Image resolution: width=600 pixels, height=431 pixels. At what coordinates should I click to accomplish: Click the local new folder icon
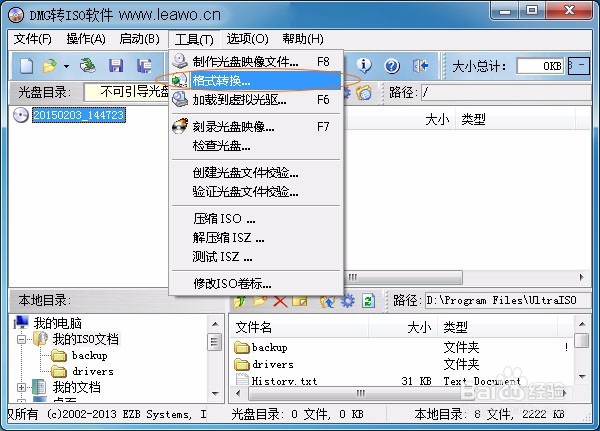pos(259,301)
